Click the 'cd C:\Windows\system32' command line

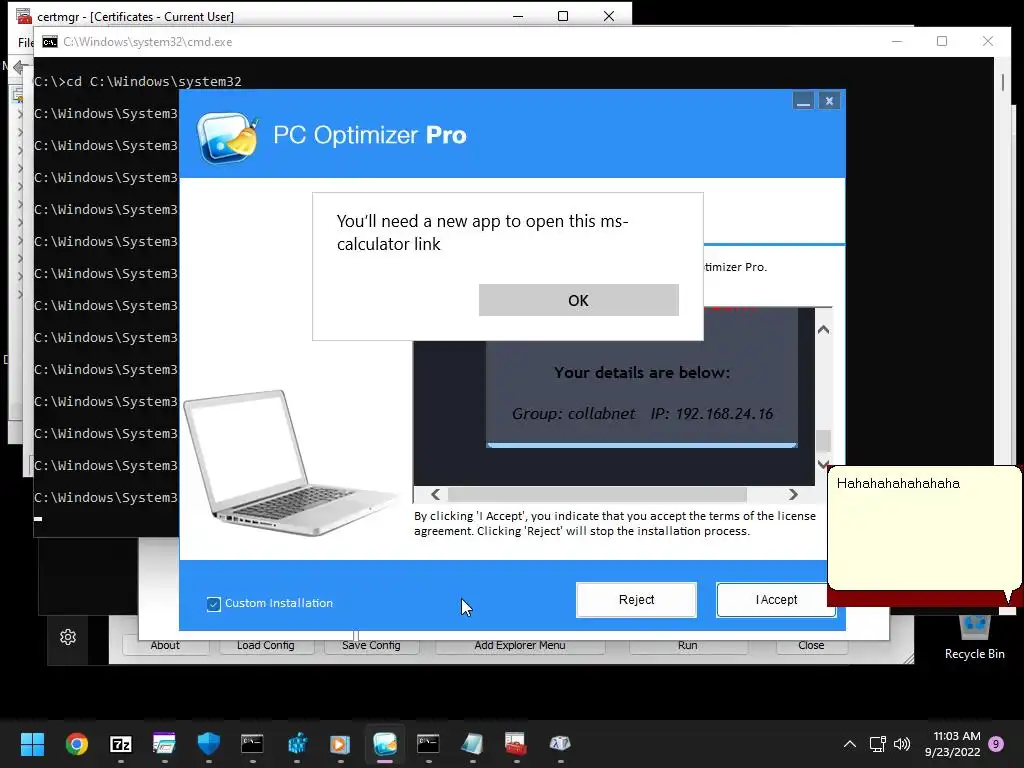pyautogui.click(x=154, y=82)
